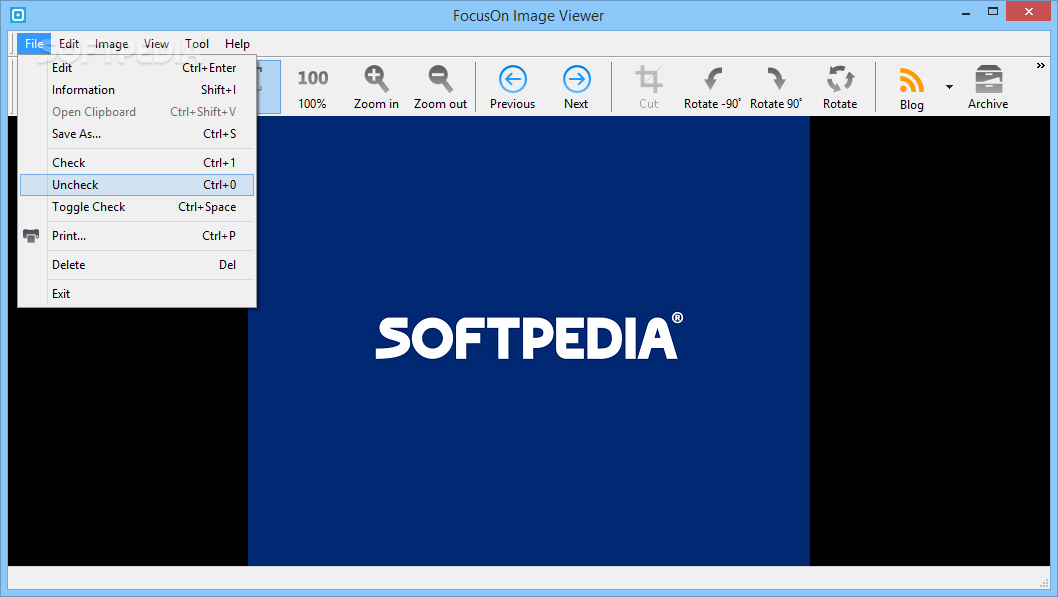The image size is (1058, 597).
Task: Close the File menu tab
Action: pyautogui.click(x=34, y=44)
